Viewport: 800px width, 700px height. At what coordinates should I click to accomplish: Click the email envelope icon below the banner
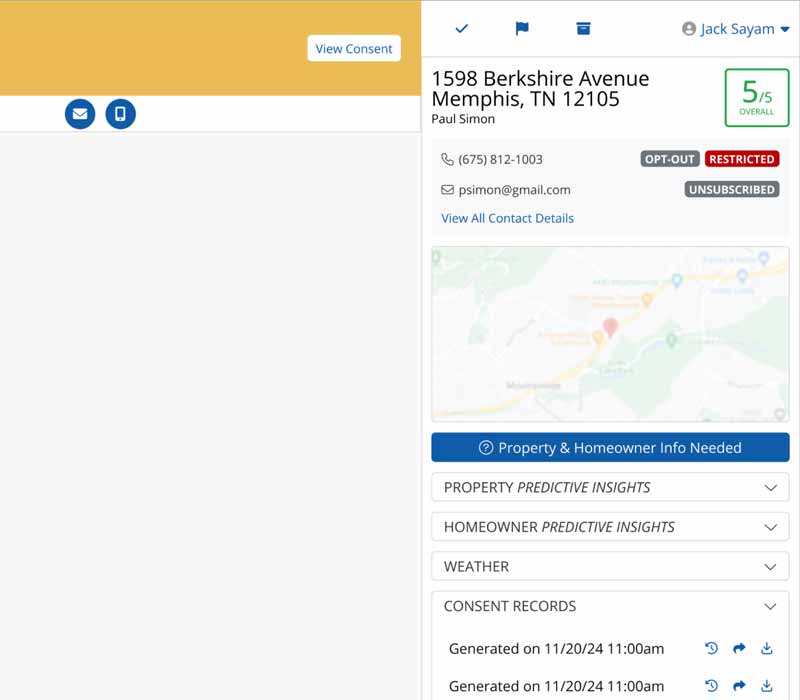point(79,114)
